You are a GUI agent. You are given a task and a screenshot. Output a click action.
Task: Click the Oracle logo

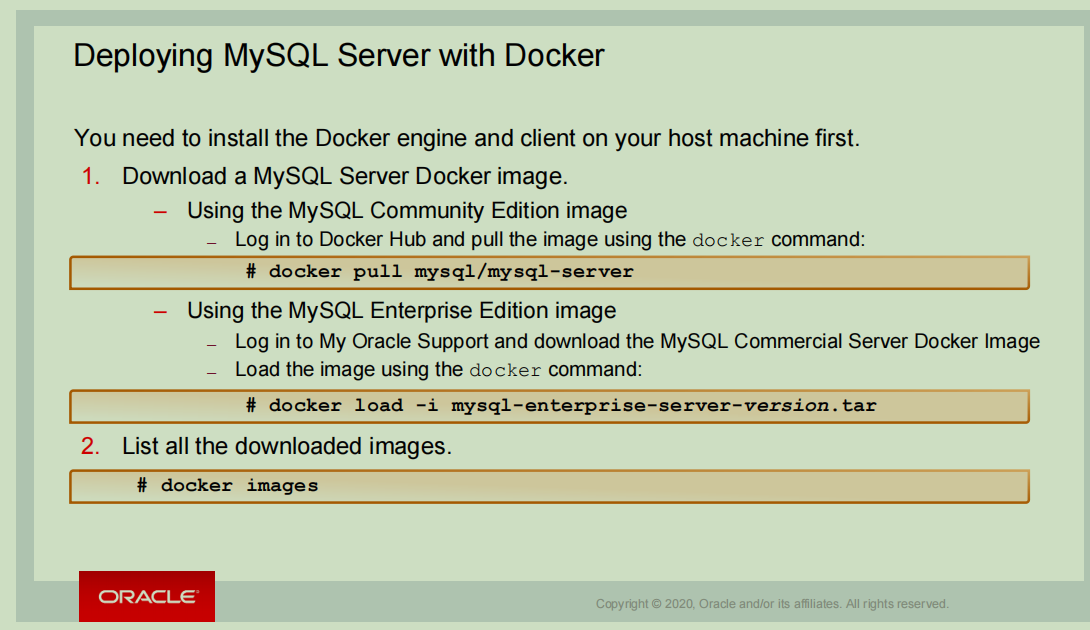click(147, 596)
